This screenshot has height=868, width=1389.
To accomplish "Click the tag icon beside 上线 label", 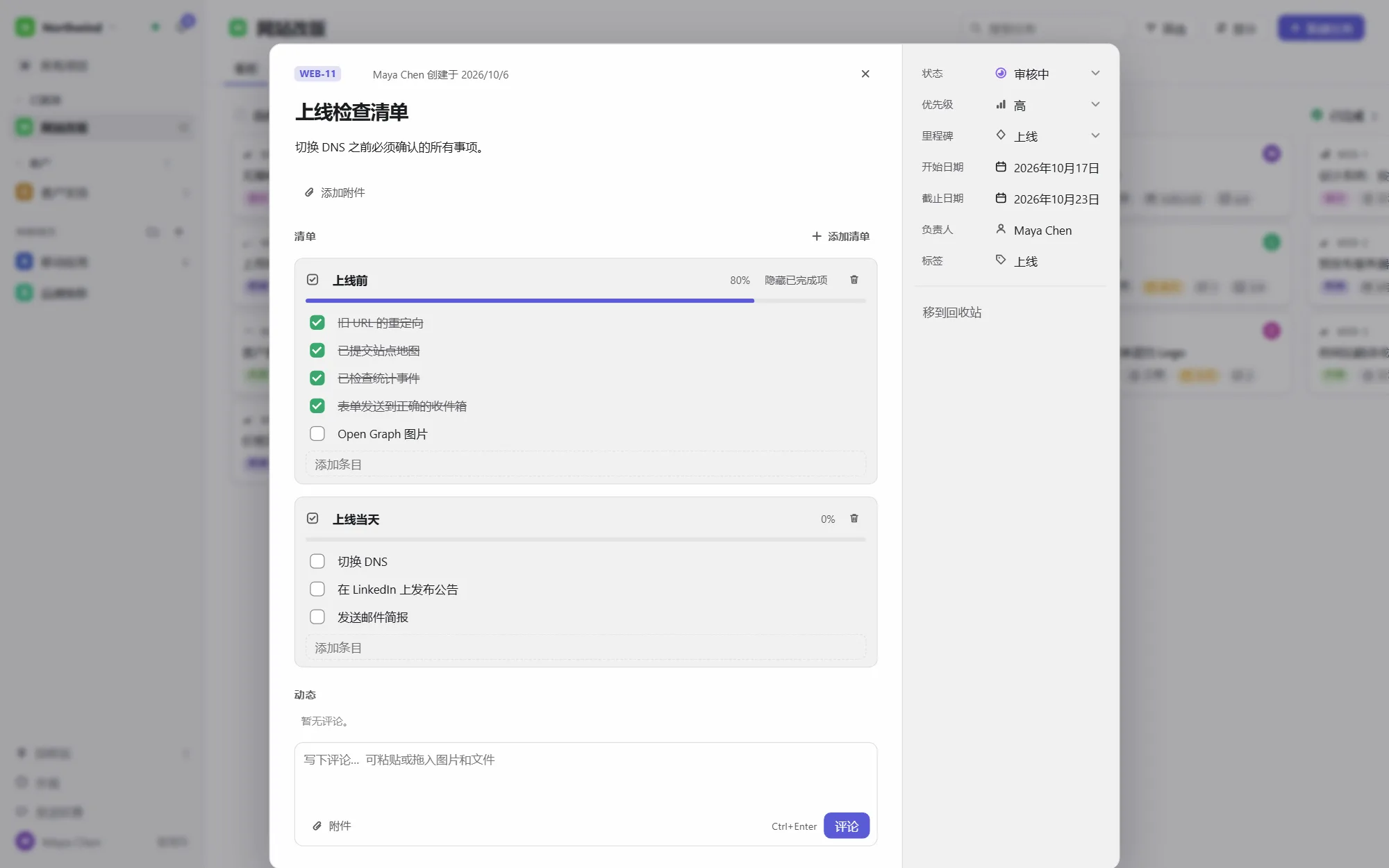I will (1001, 260).
